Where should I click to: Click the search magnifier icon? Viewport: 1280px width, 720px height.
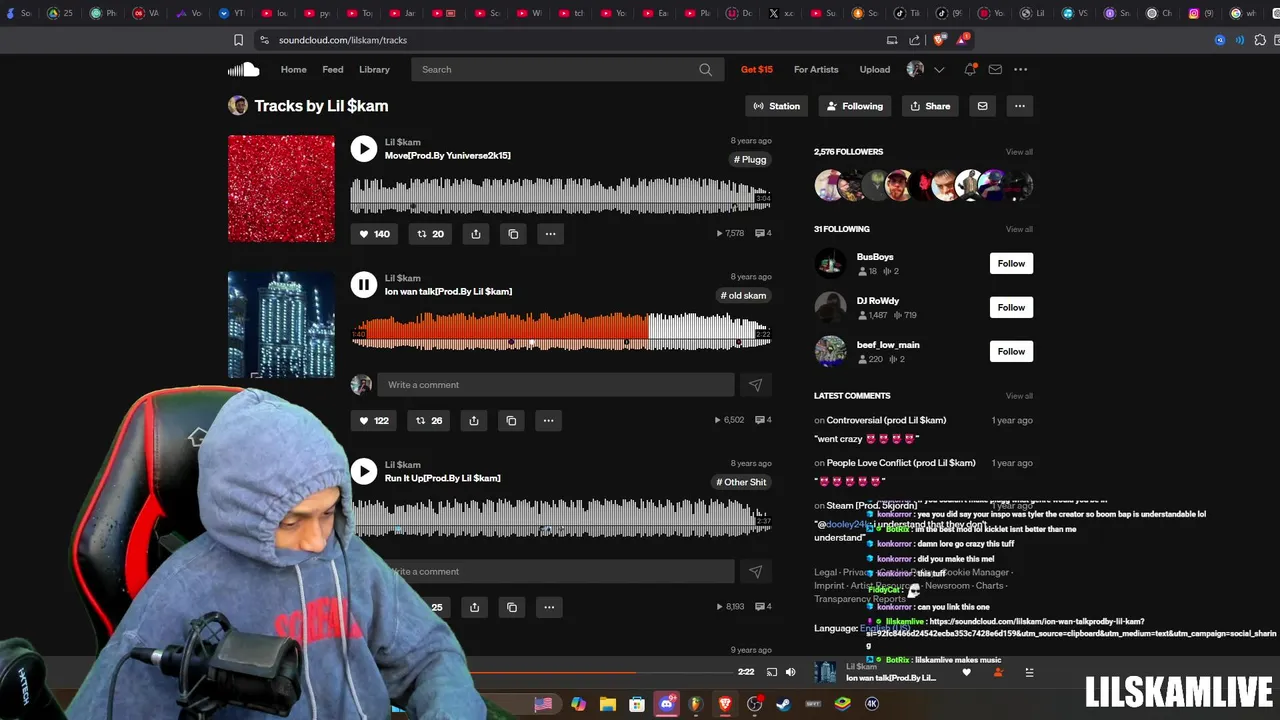tap(705, 70)
